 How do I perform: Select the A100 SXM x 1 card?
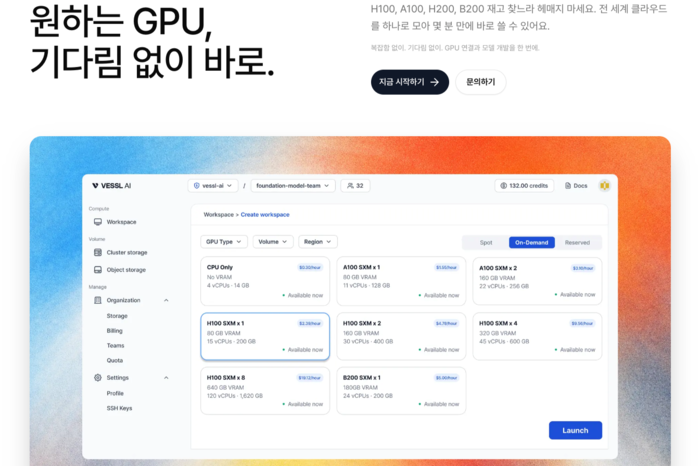click(x=401, y=281)
